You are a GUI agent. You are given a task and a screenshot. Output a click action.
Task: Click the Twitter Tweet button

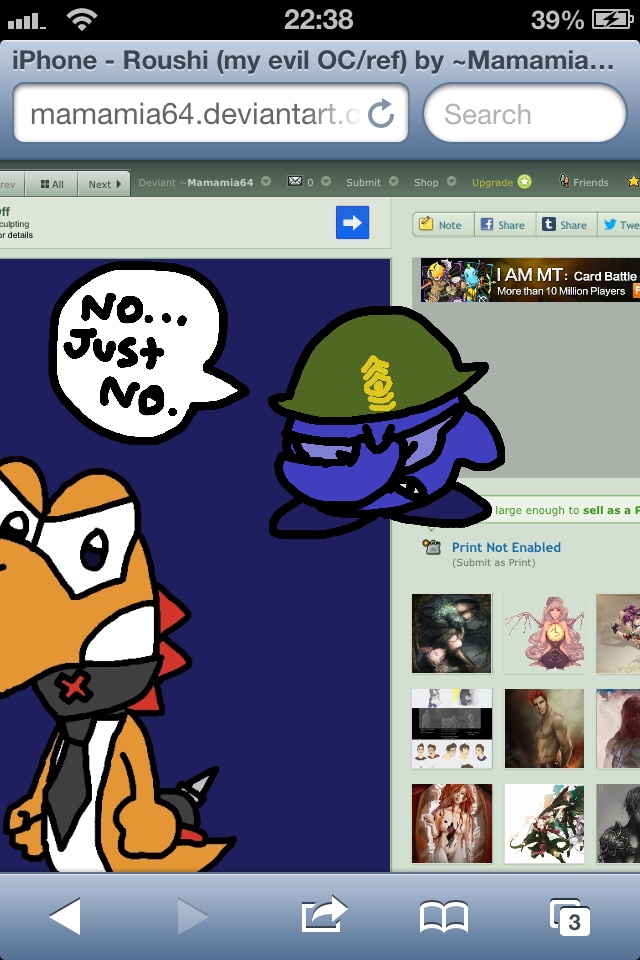click(x=619, y=225)
